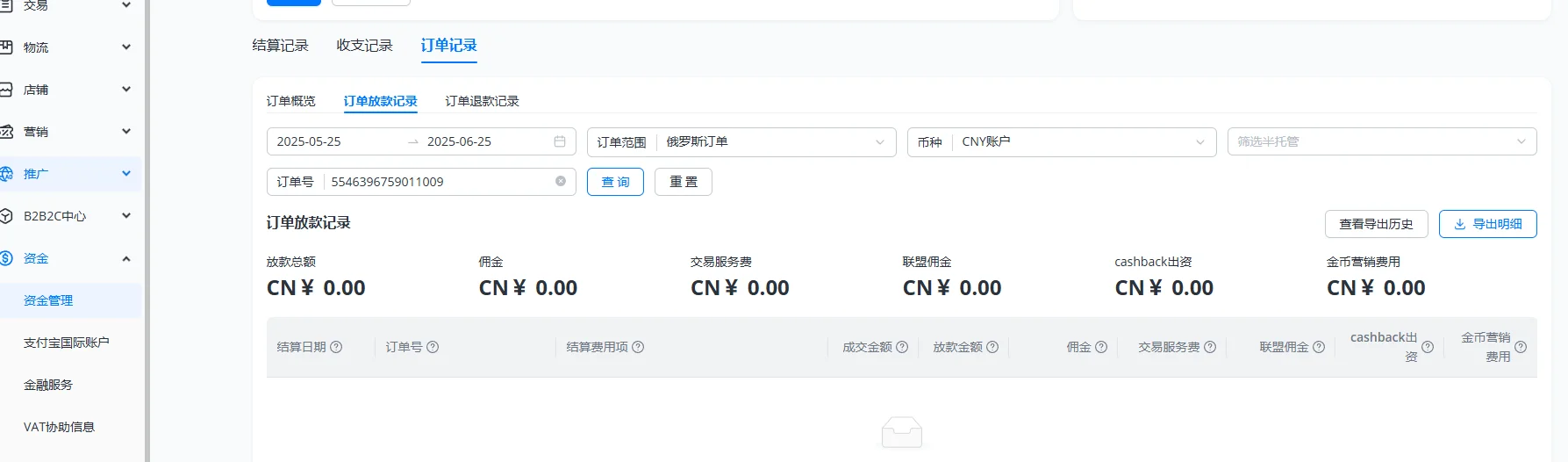Switch to 结算记录 tab
This screenshot has height=462, width=1568.
(280, 46)
